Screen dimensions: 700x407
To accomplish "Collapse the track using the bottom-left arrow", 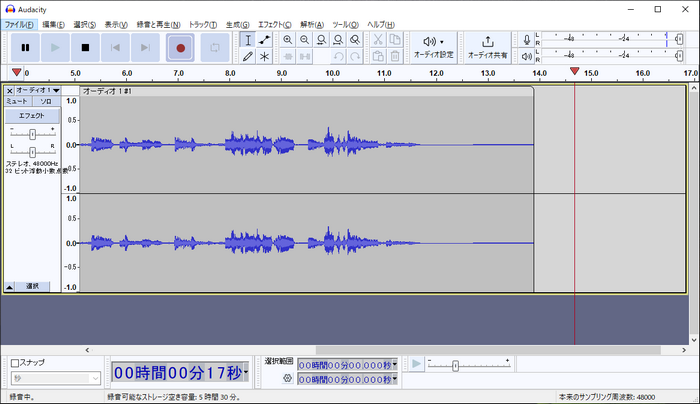I will coord(9,287).
